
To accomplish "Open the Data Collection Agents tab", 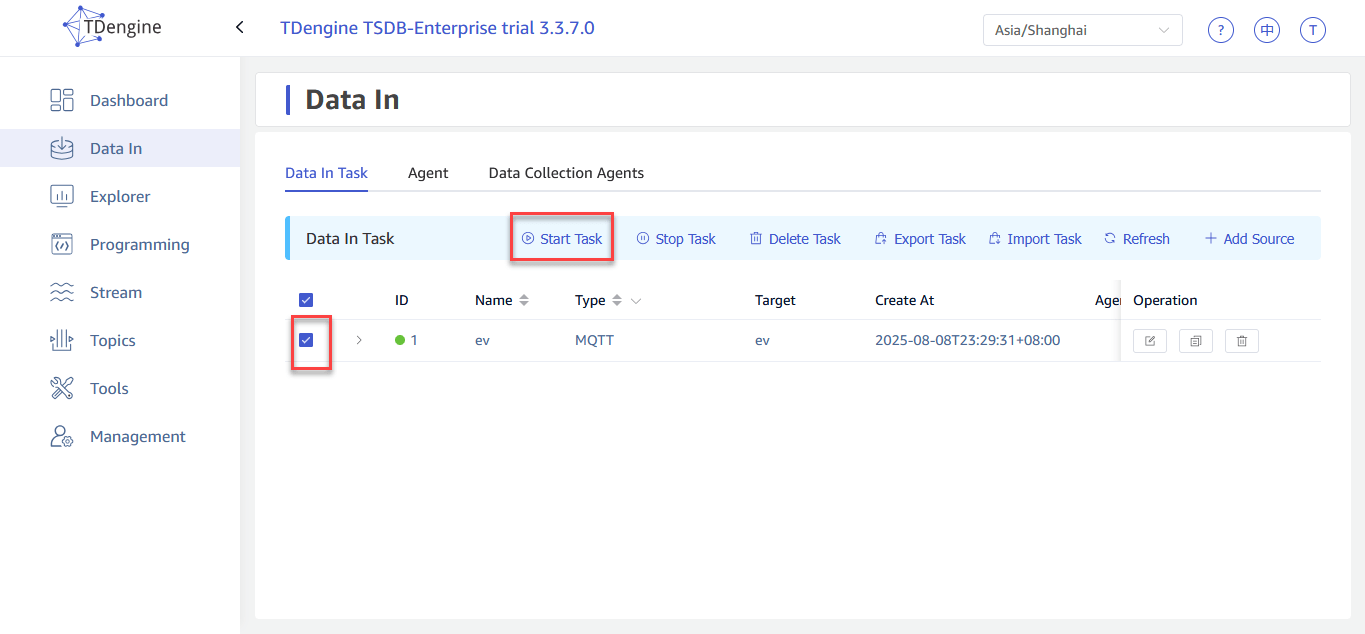I will point(566,173).
